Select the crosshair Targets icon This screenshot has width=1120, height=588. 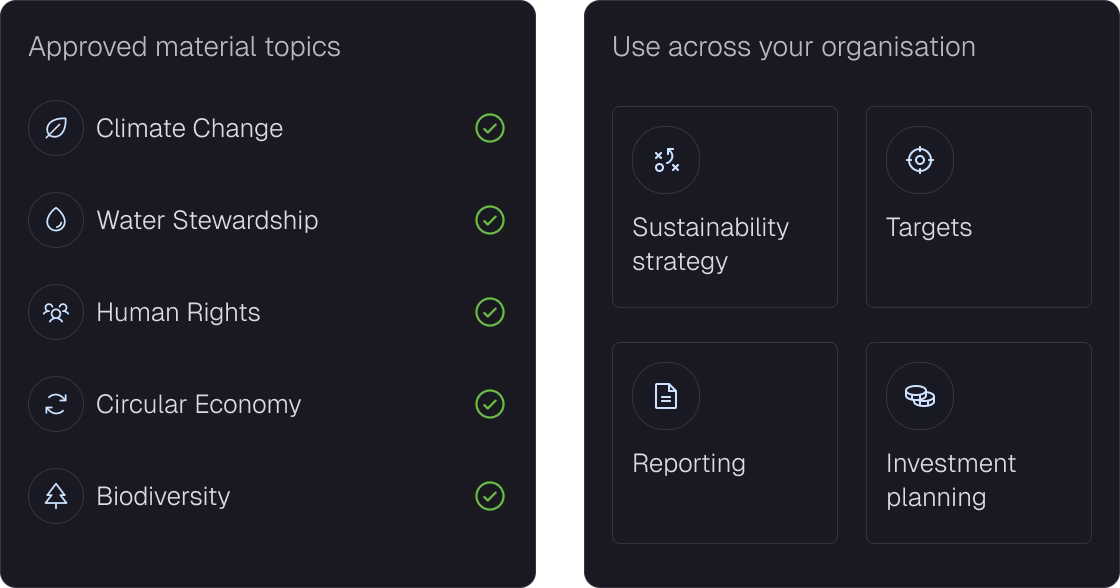tap(919, 160)
